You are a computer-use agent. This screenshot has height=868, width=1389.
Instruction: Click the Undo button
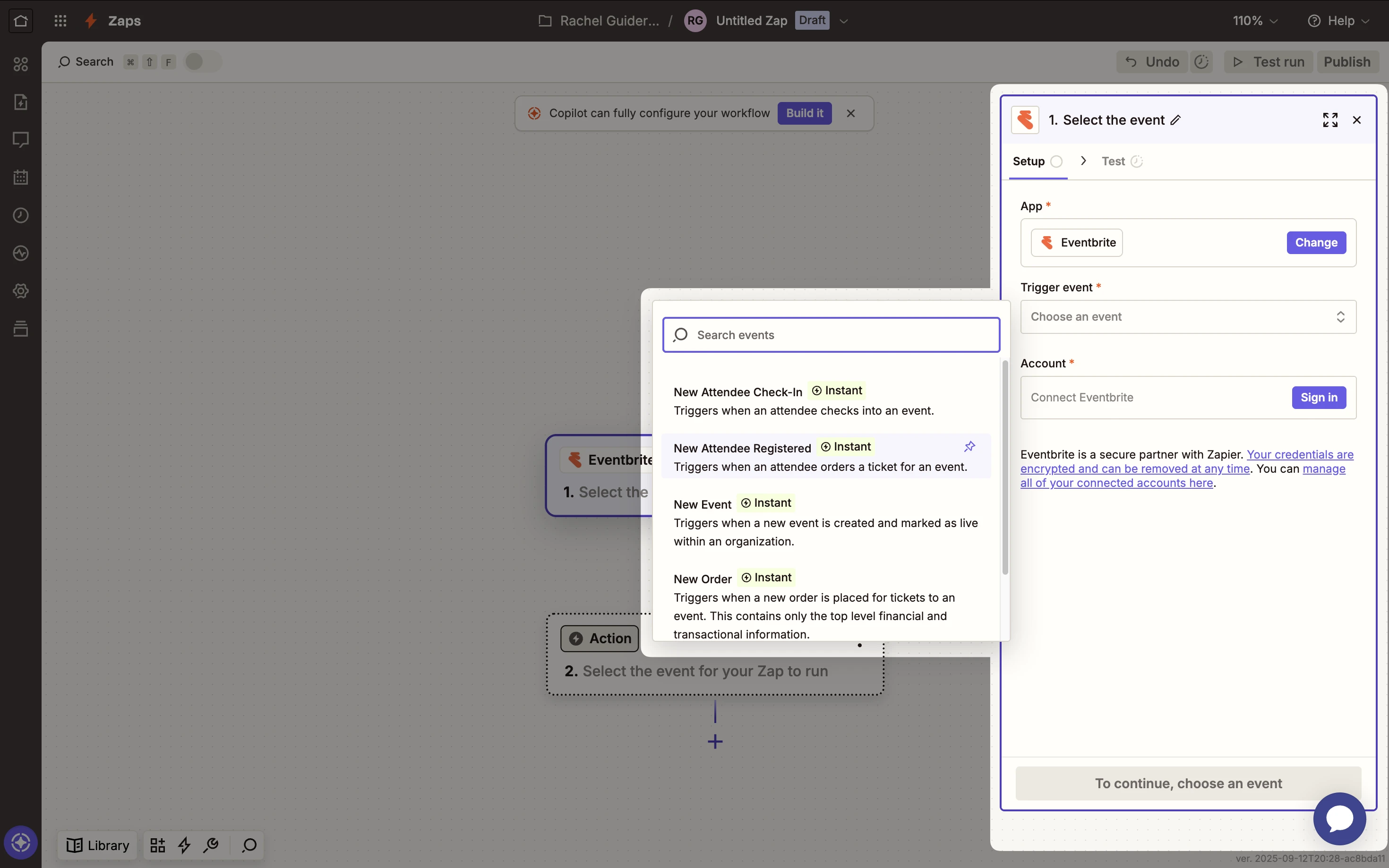1152,62
